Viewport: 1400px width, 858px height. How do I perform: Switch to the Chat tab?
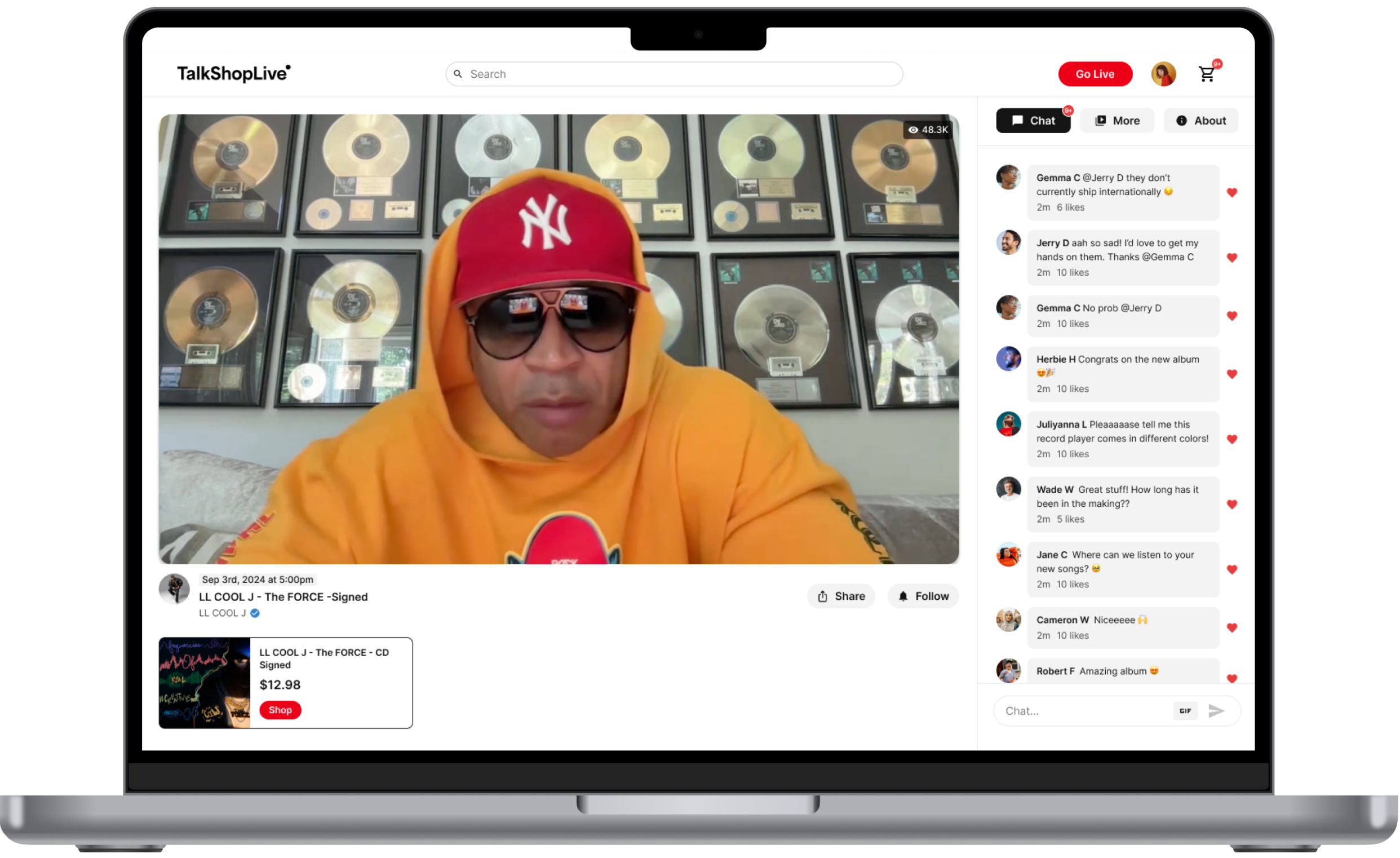1034,121
